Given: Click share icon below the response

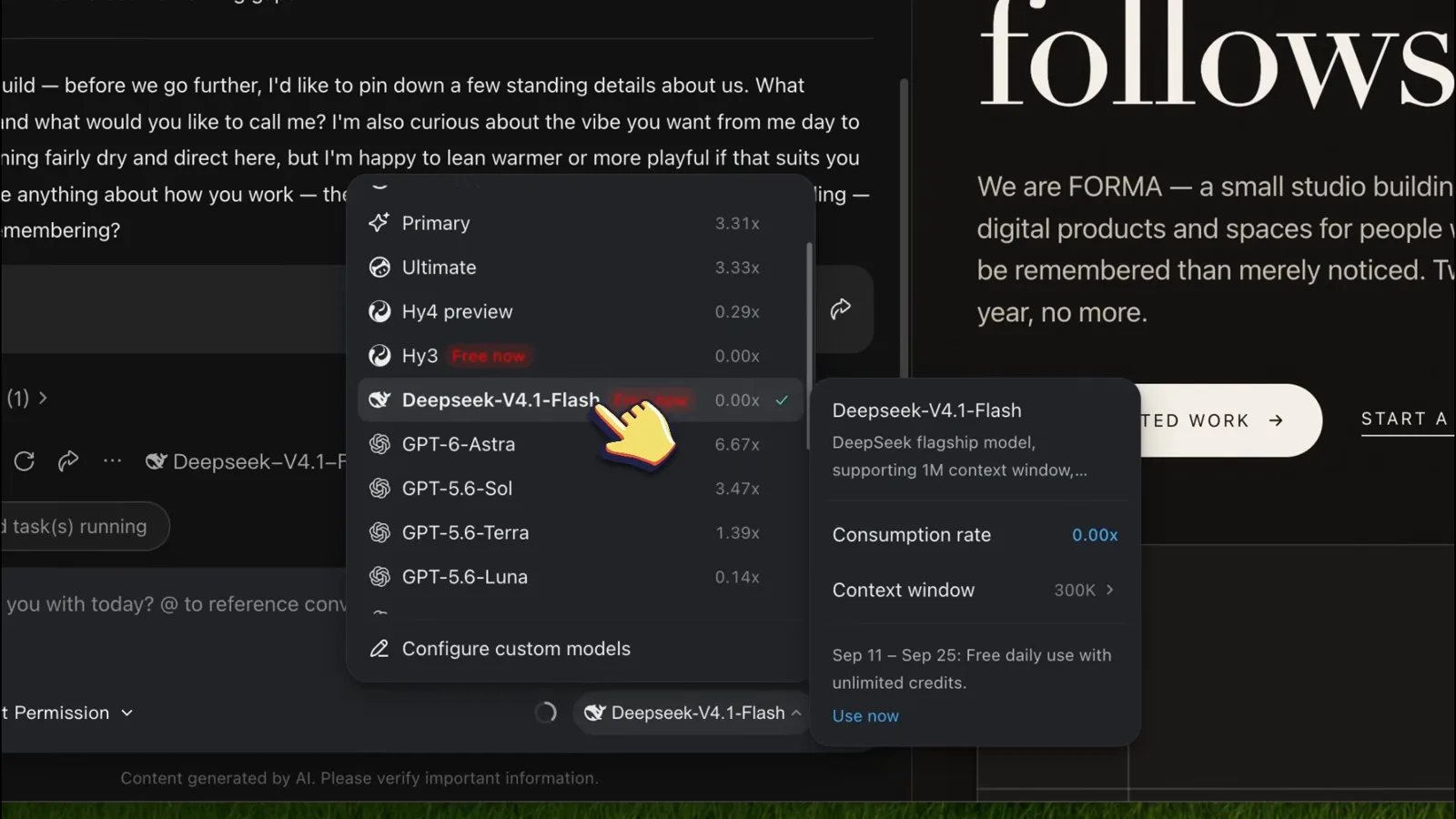Looking at the screenshot, I should (68, 461).
